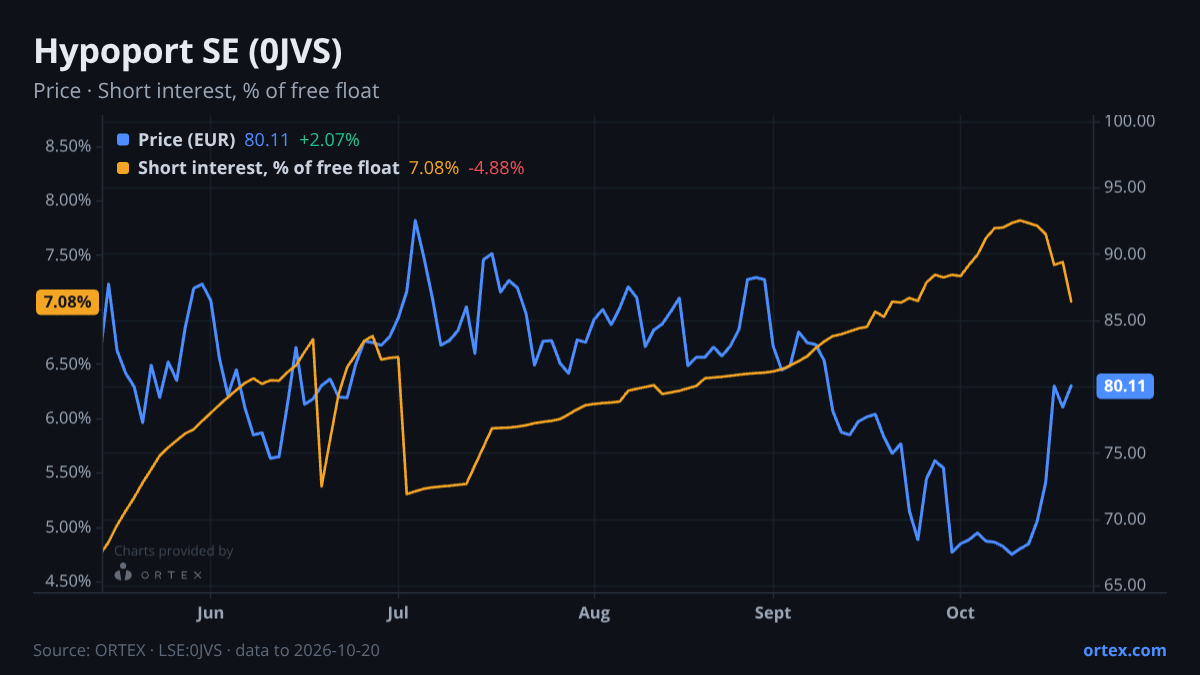Click the 95.00 right axis tick
Screen dimensions: 1200x675
[x=1125, y=188]
